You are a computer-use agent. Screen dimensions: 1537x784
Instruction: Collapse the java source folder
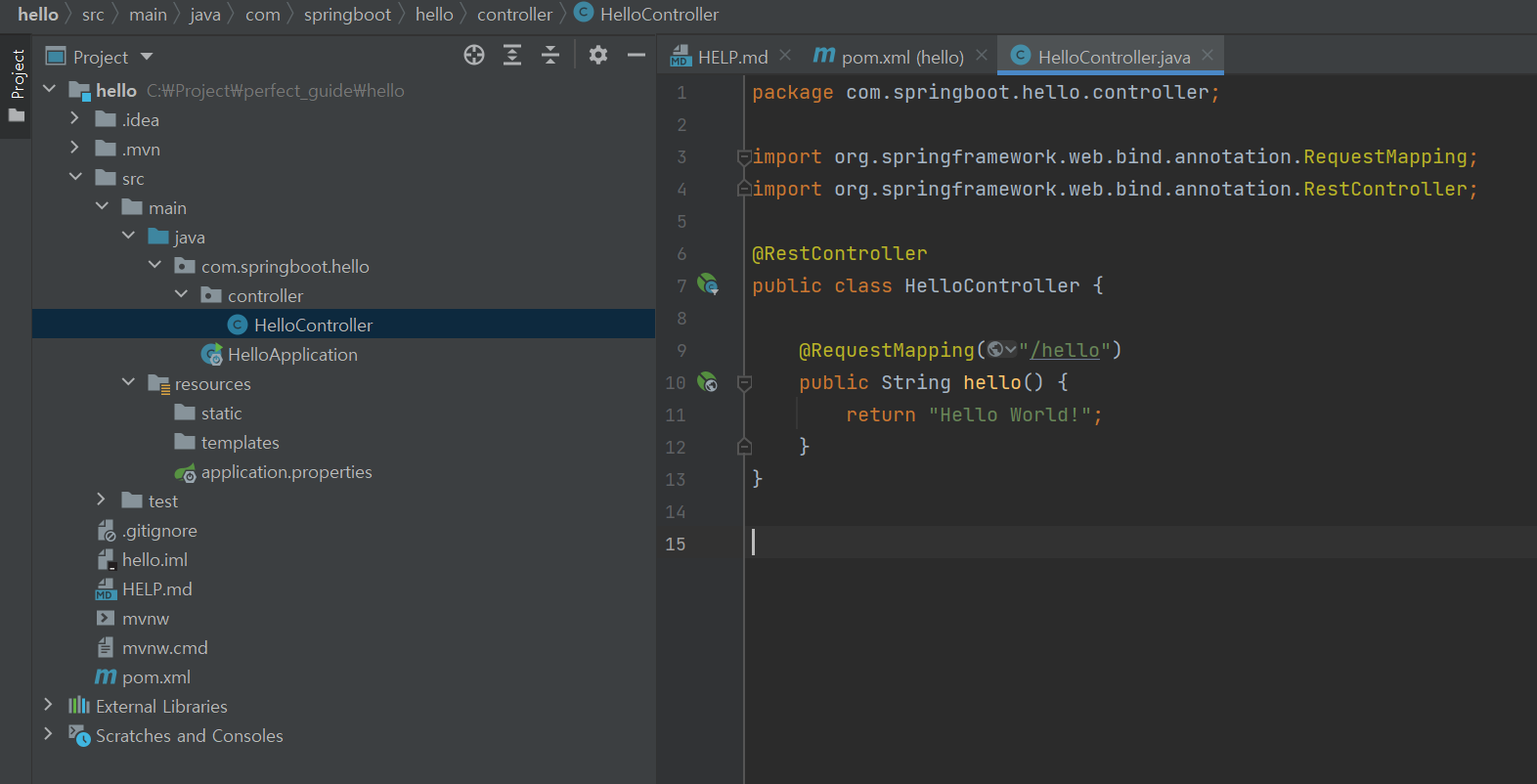coord(128,236)
